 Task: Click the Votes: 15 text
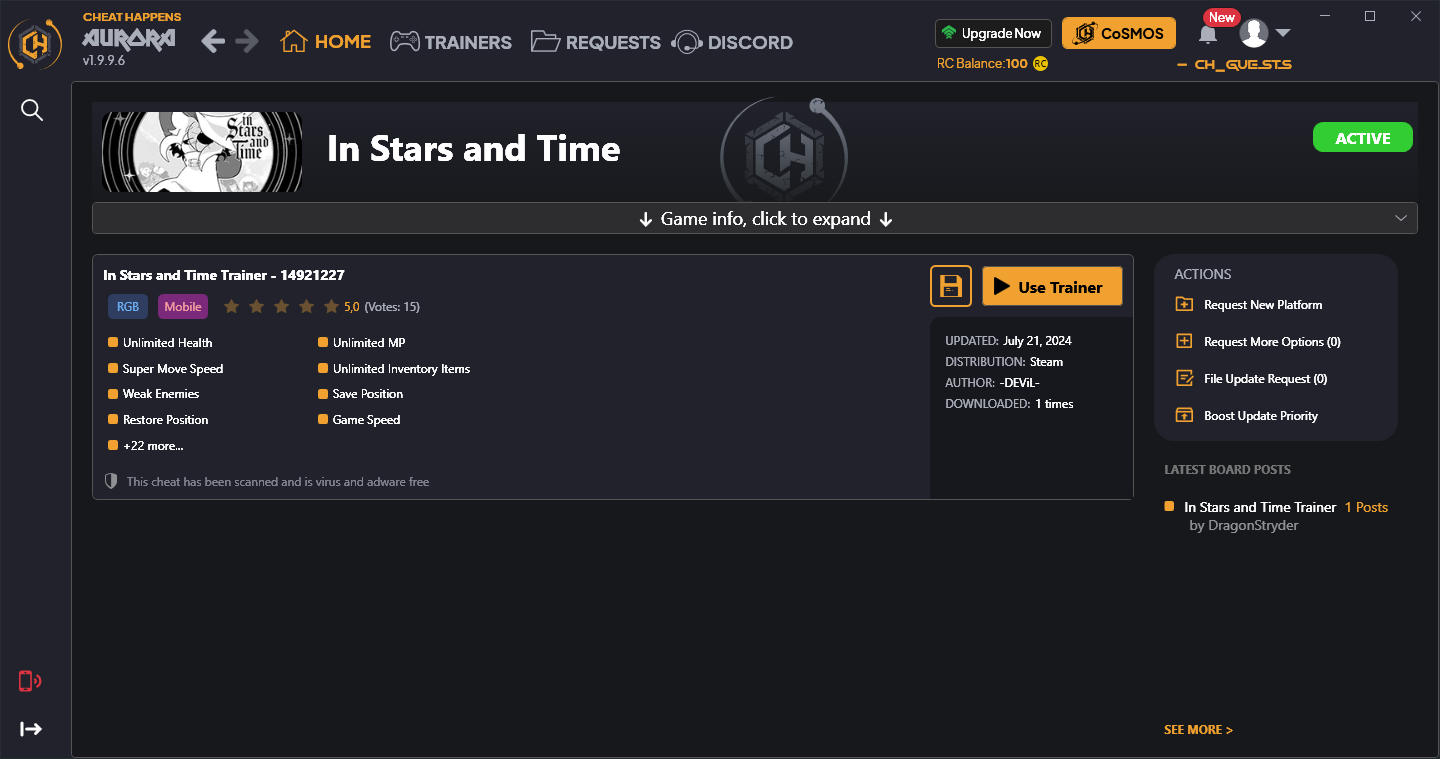coord(392,307)
